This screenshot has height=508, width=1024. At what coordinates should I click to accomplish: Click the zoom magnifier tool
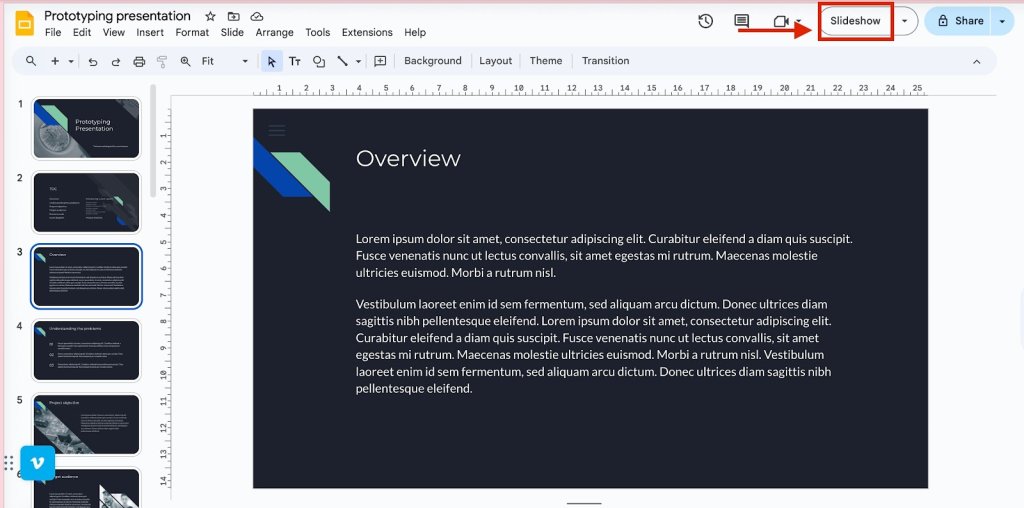[x=185, y=61]
